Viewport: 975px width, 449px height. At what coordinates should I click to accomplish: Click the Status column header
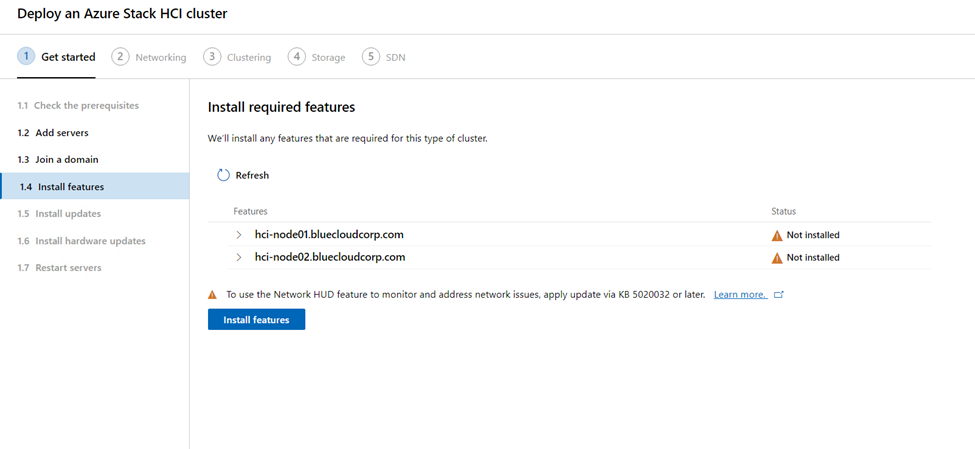(x=783, y=211)
